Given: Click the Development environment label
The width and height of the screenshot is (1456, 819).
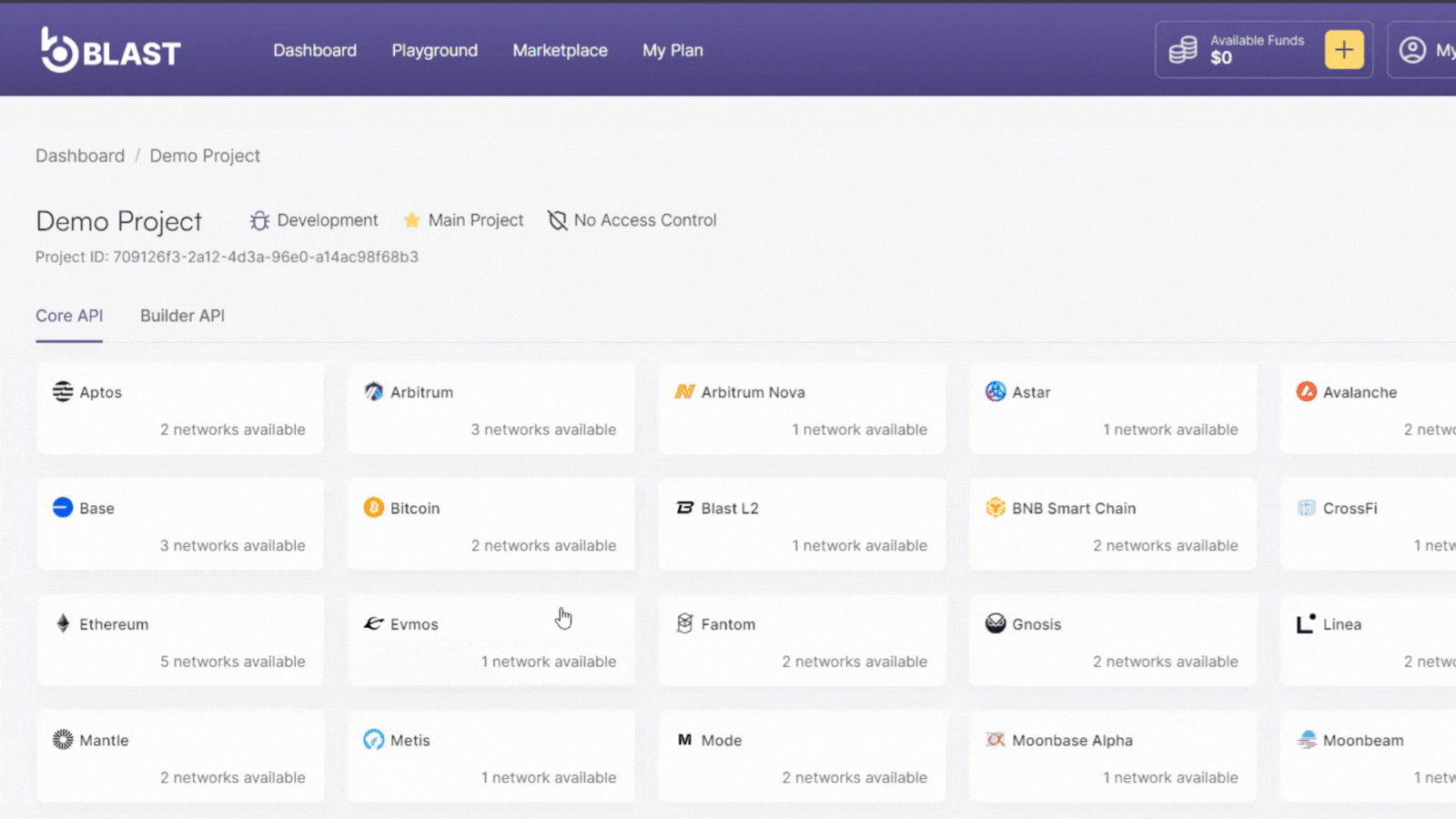Looking at the screenshot, I should tap(328, 220).
